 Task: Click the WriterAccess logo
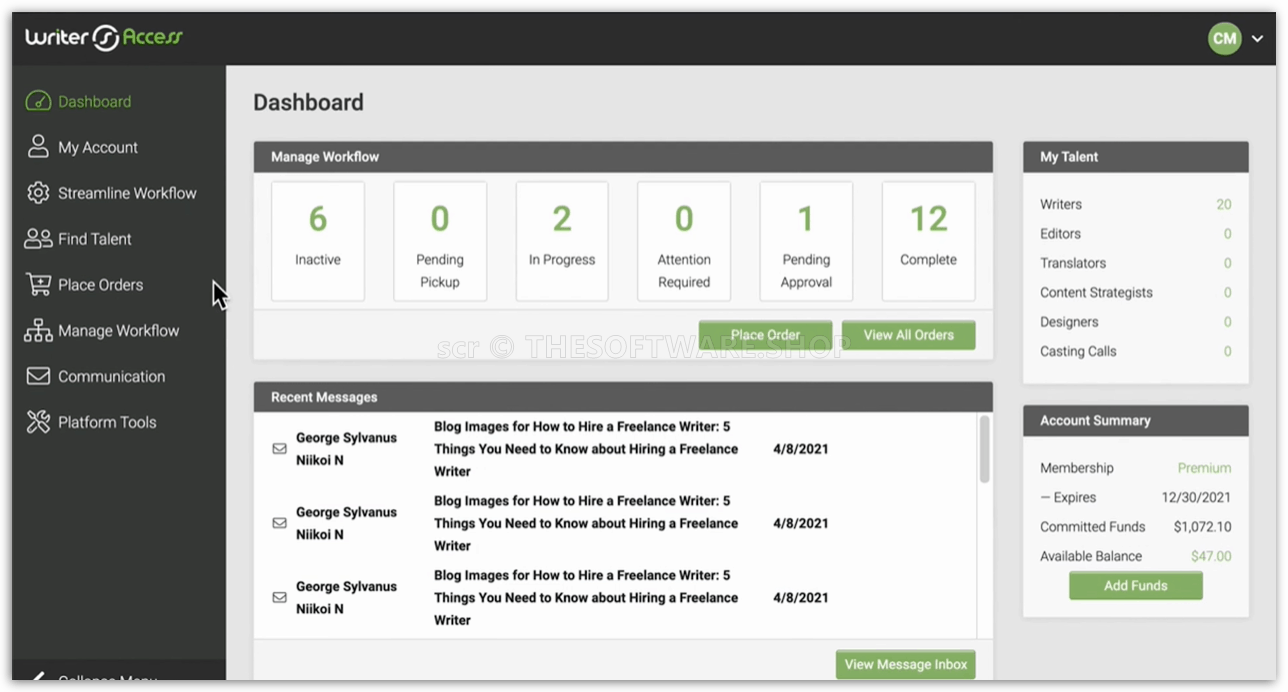click(x=104, y=38)
